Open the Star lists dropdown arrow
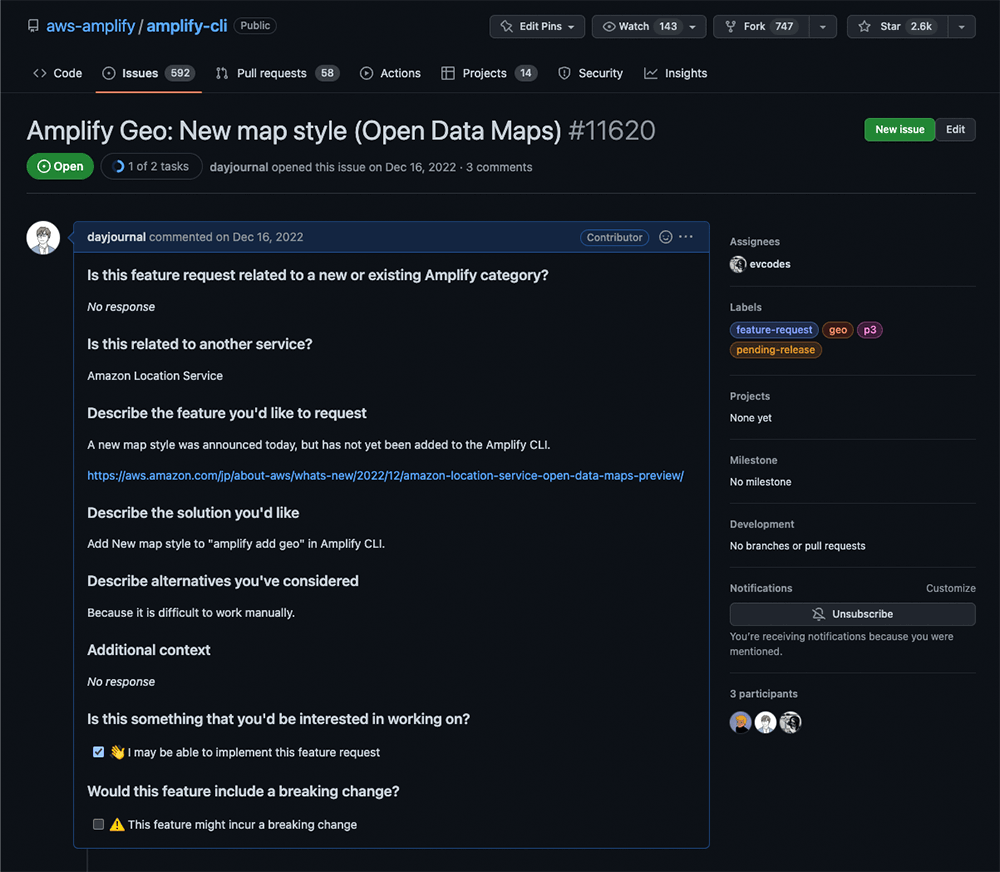 [x=961, y=27]
